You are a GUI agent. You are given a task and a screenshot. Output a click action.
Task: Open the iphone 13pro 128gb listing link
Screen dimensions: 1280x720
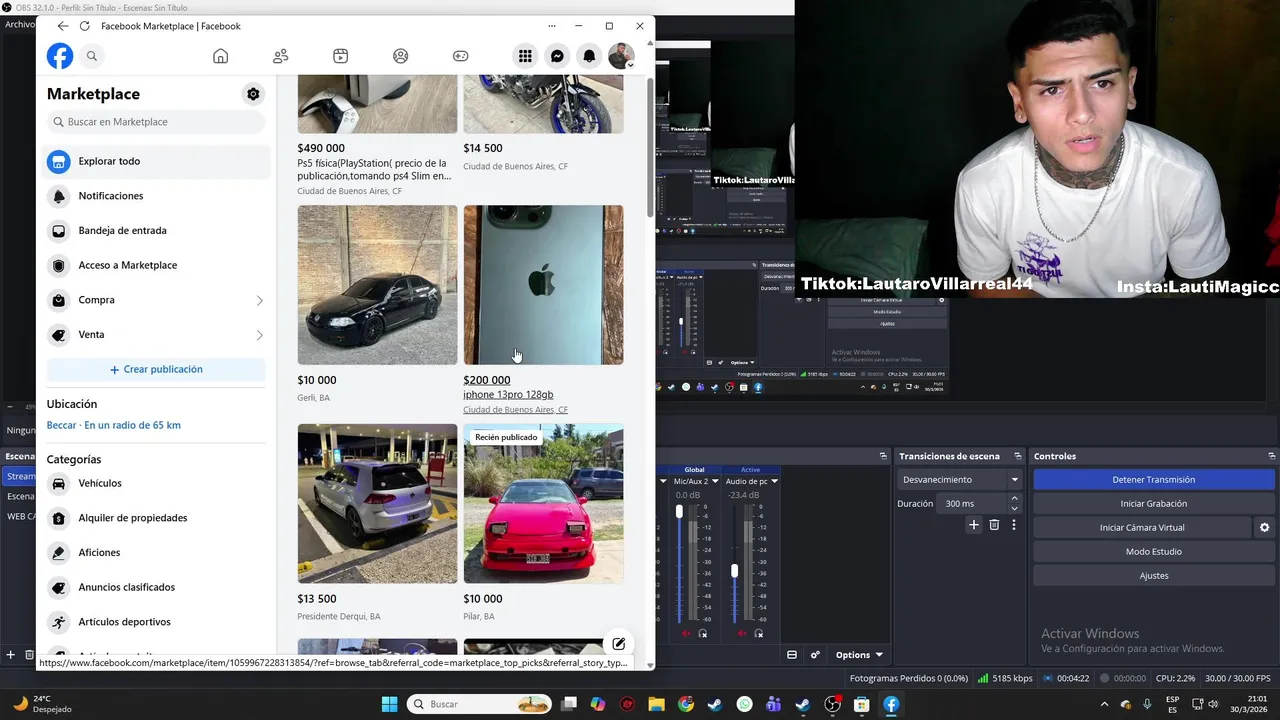click(x=508, y=394)
